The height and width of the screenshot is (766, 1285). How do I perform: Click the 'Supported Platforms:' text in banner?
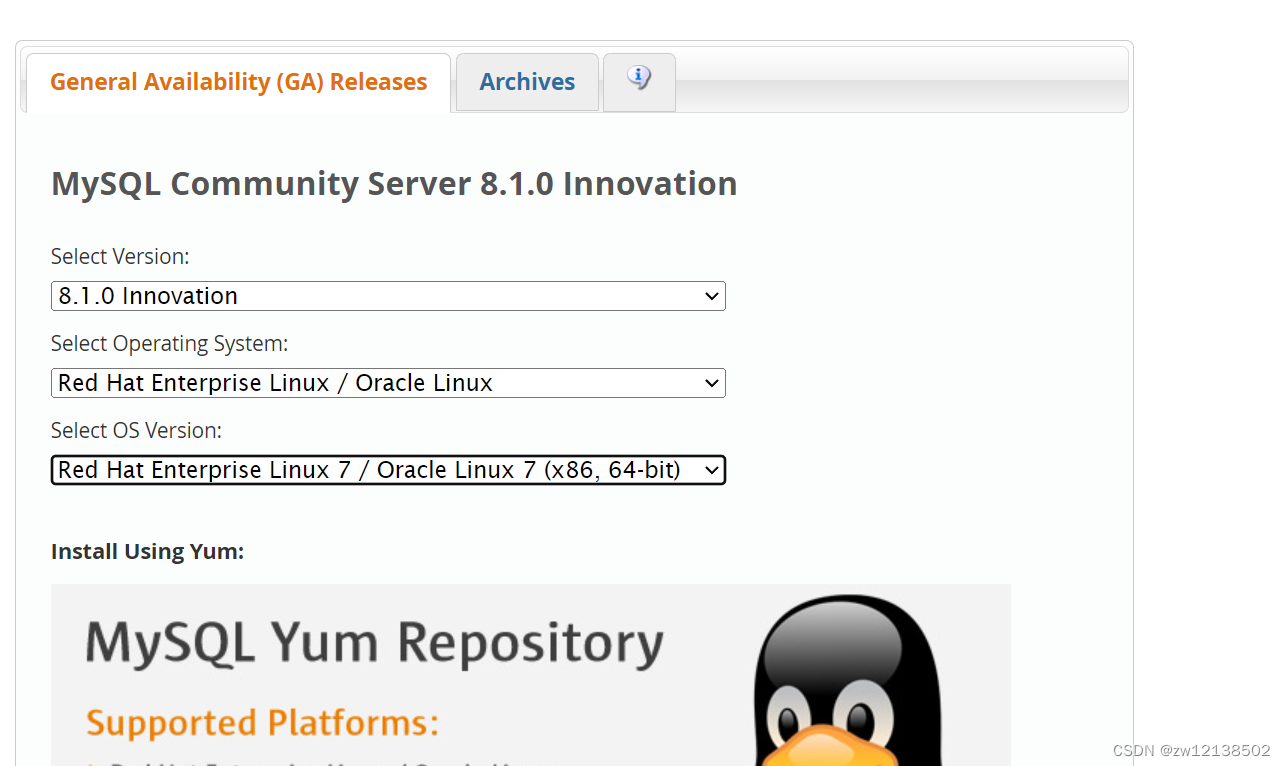click(x=262, y=723)
